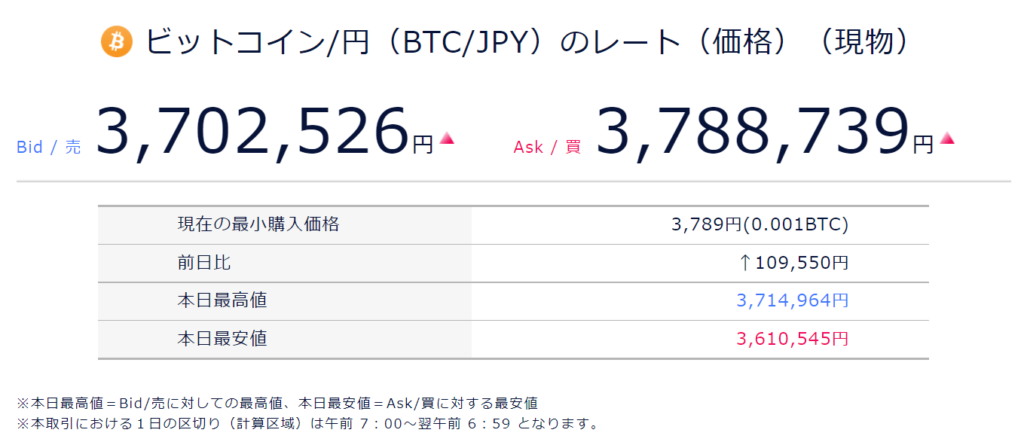Click the blue 3,714,964円 high value
Viewport: 1024px width, 448px height.
click(x=792, y=301)
